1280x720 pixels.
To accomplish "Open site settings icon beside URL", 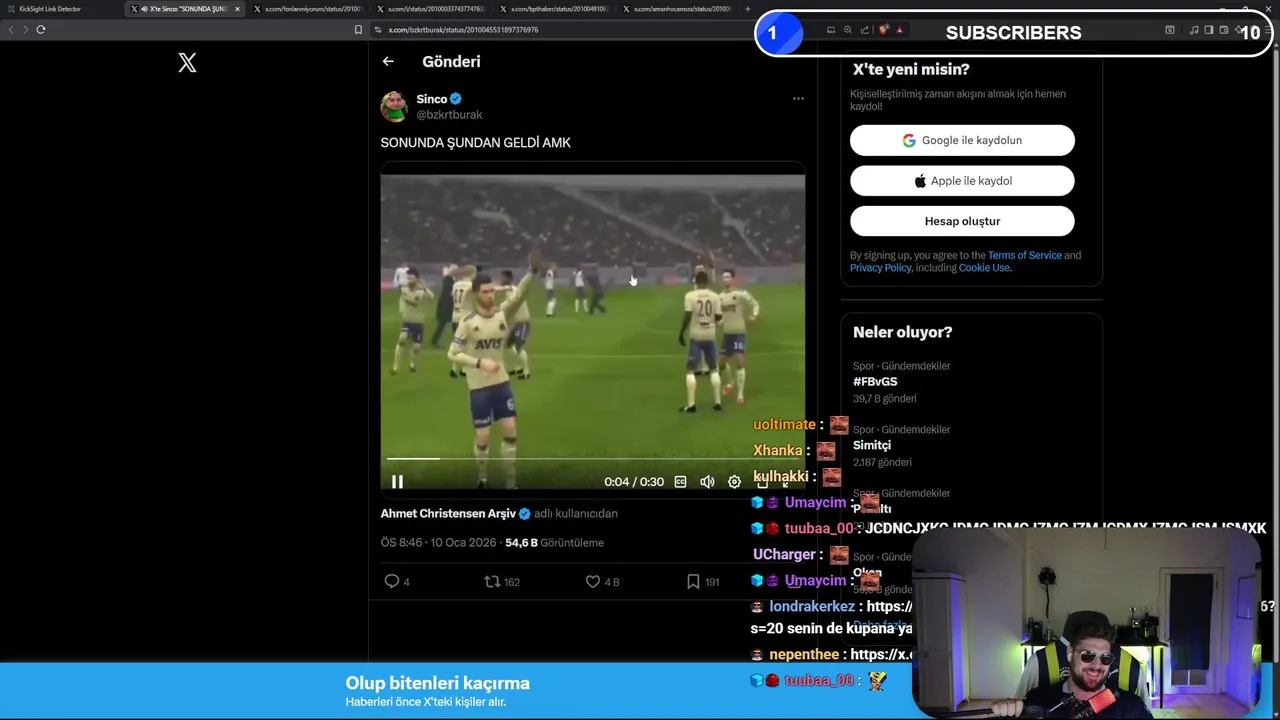I will click(x=378, y=30).
